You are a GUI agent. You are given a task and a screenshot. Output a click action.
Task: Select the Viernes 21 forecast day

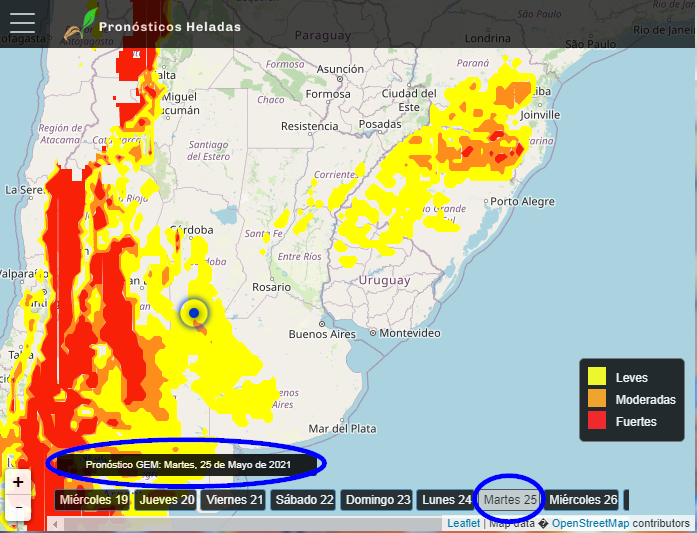point(234,500)
